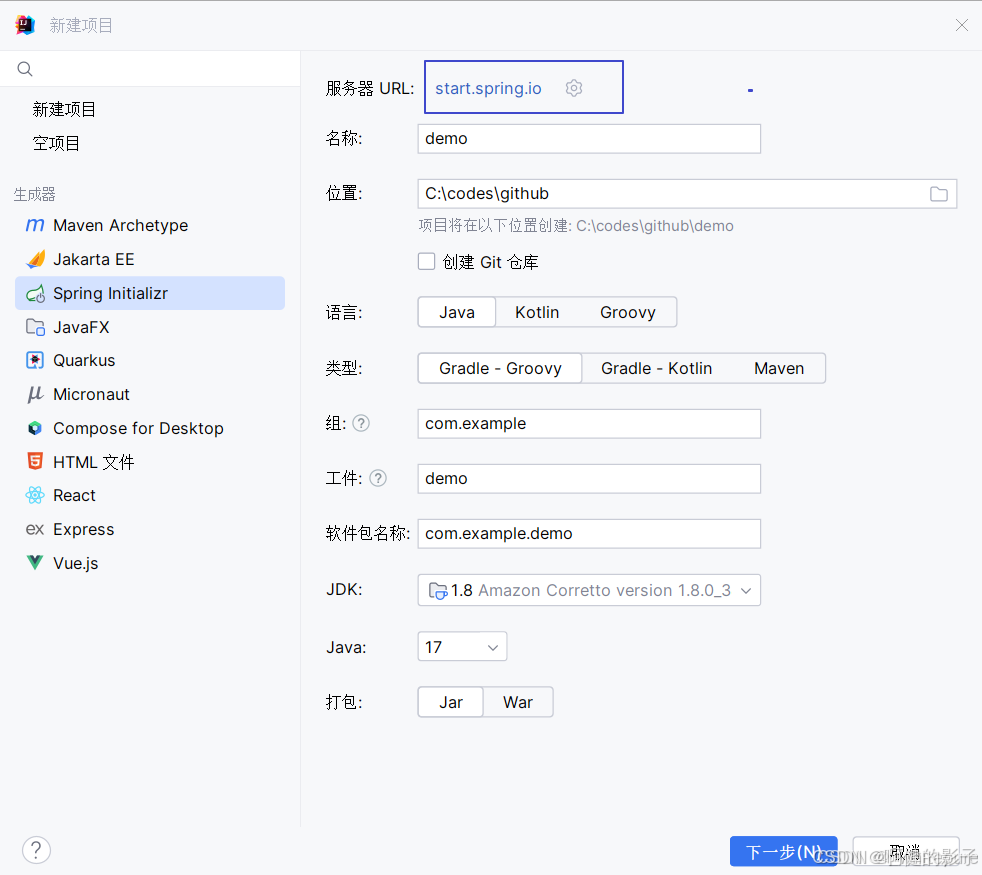Enable the 创建 Git 仓库 checkbox

click(426, 261)
